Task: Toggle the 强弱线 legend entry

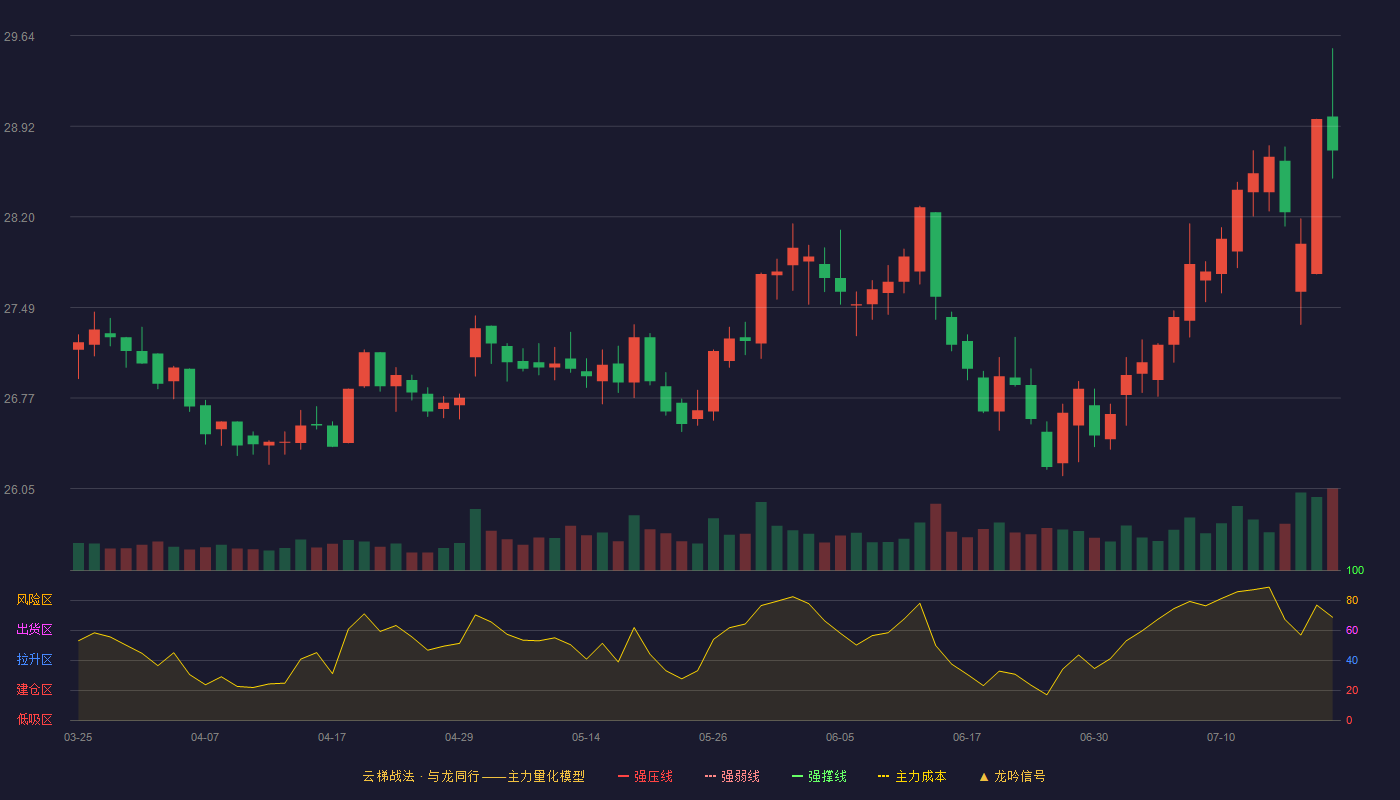Action: pyautogui.click(x=732, y=776)
